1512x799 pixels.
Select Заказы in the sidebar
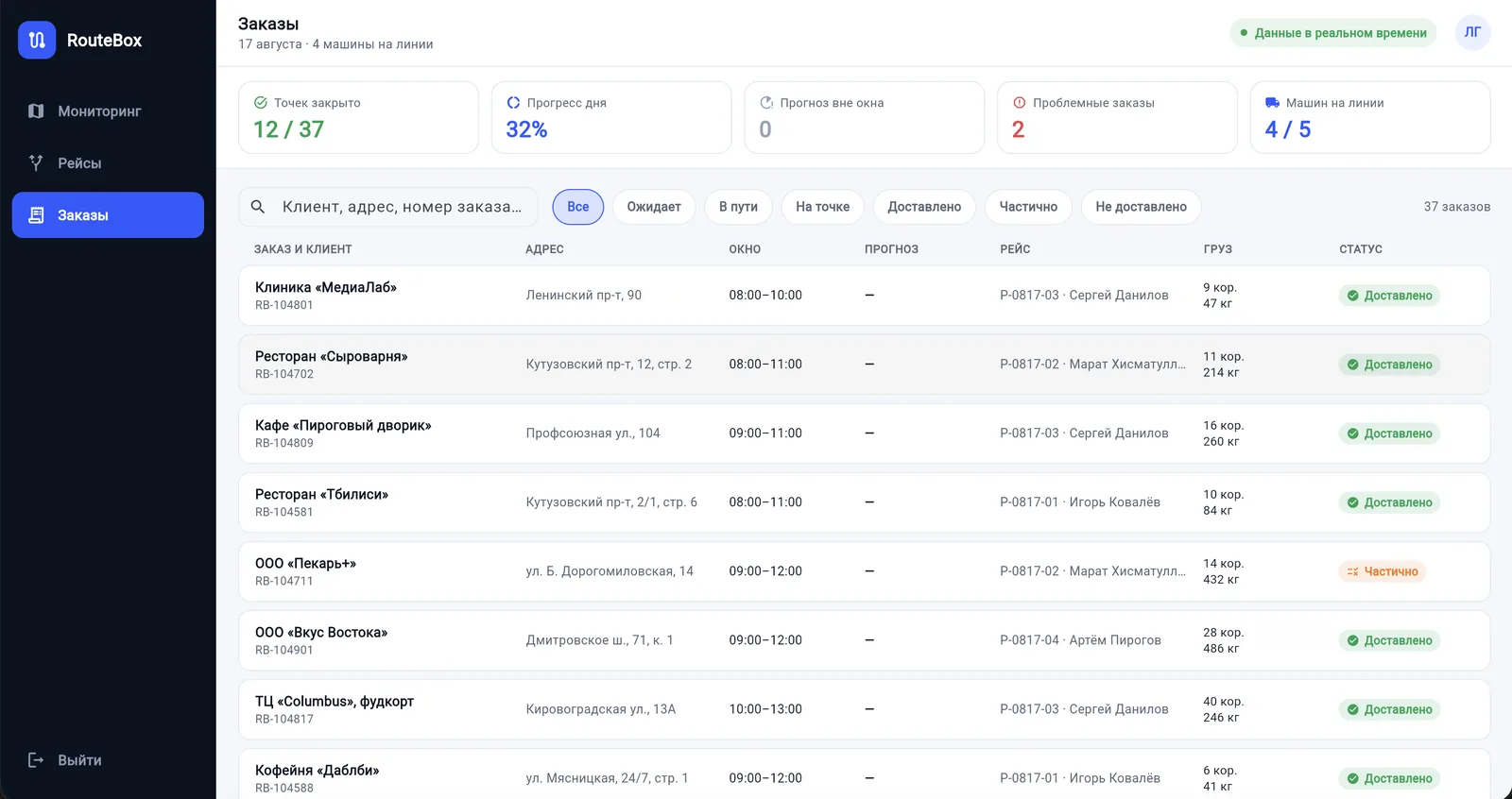pos(108,215)
